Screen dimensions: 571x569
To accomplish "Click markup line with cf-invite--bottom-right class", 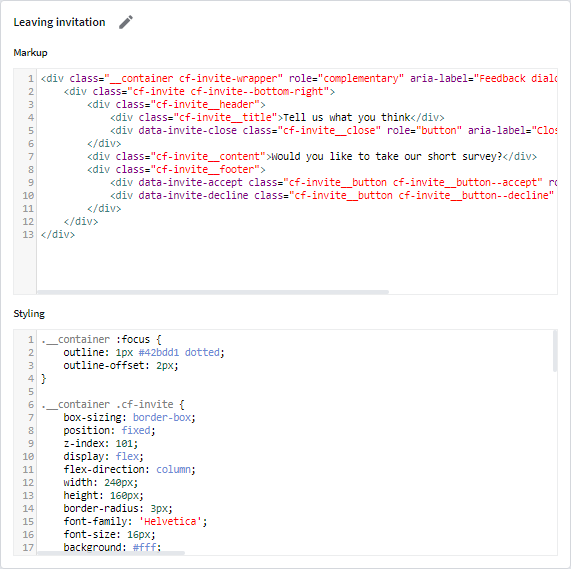I will click(x=199, y=91).
